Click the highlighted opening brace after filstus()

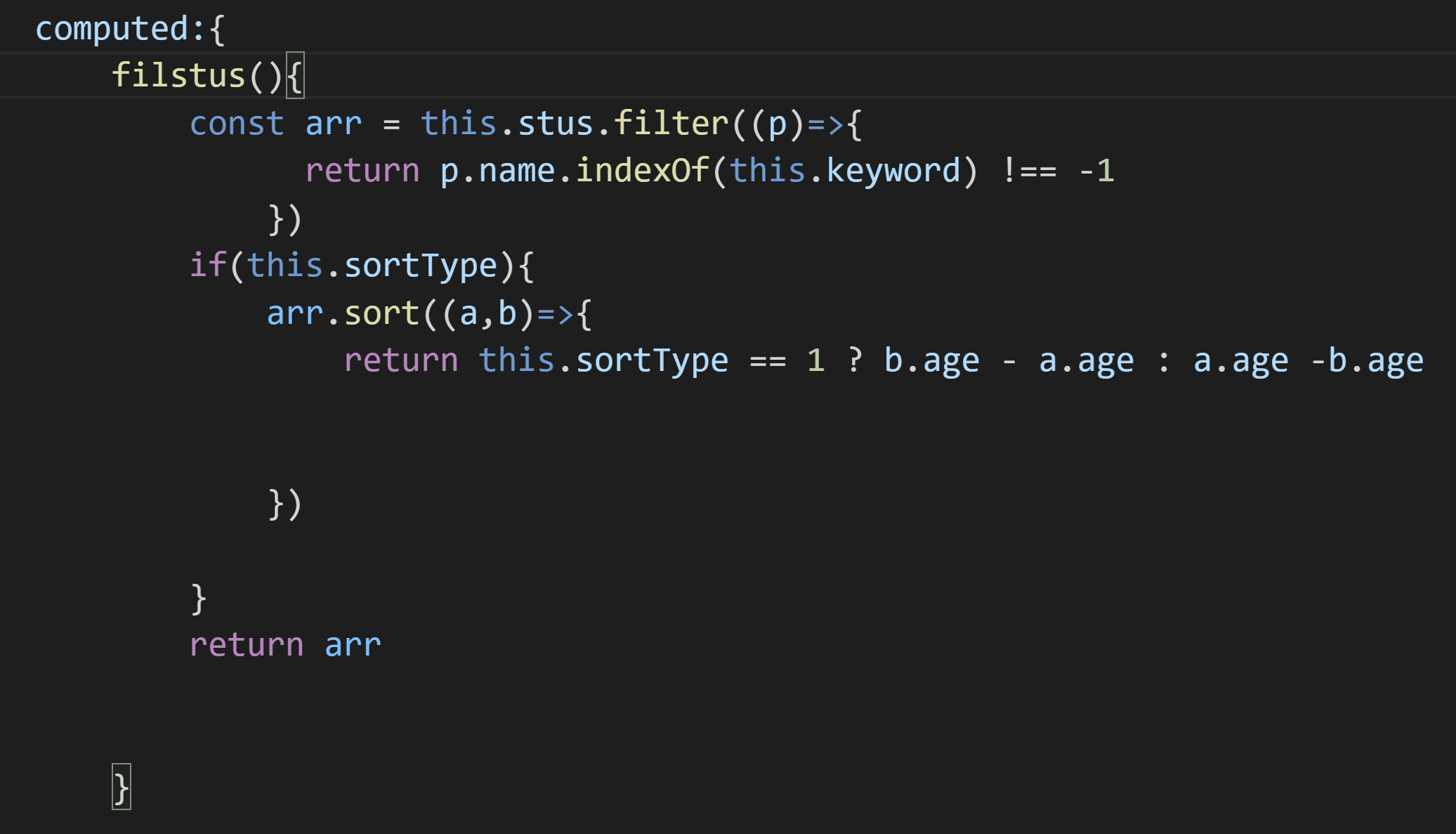coord(295,75)
